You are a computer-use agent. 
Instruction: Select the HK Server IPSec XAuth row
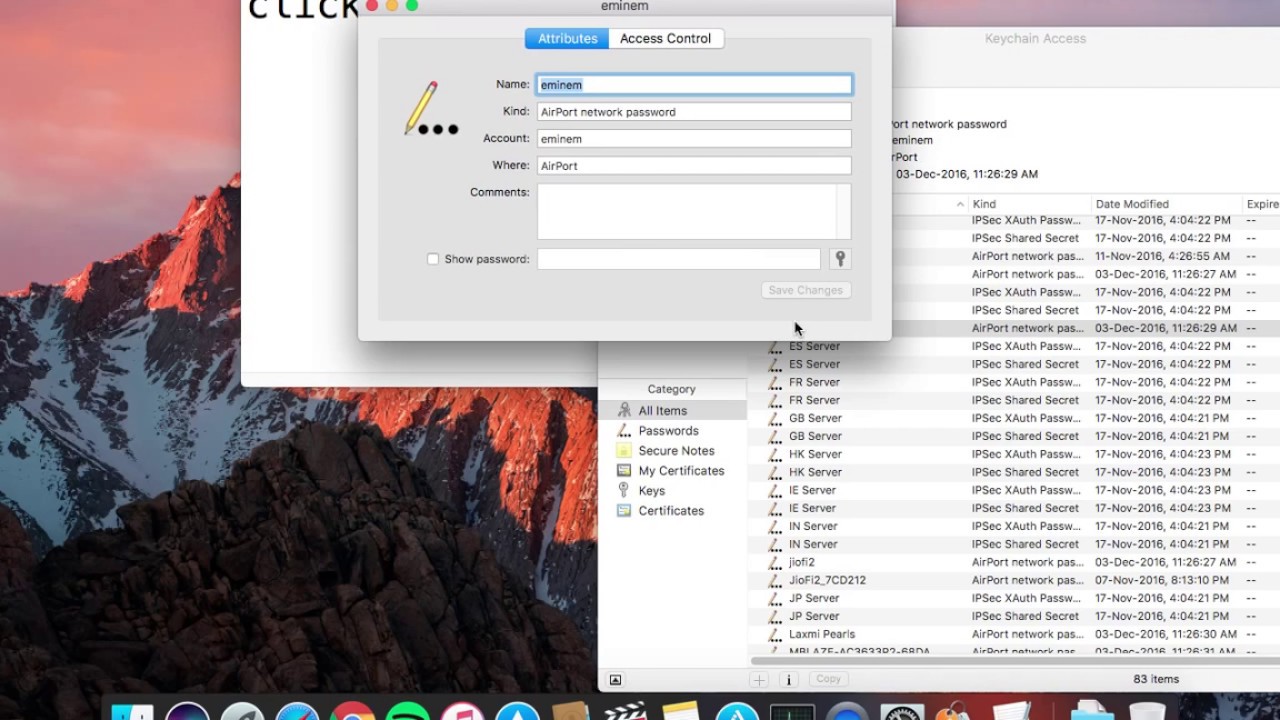(x=1015, y=454)
